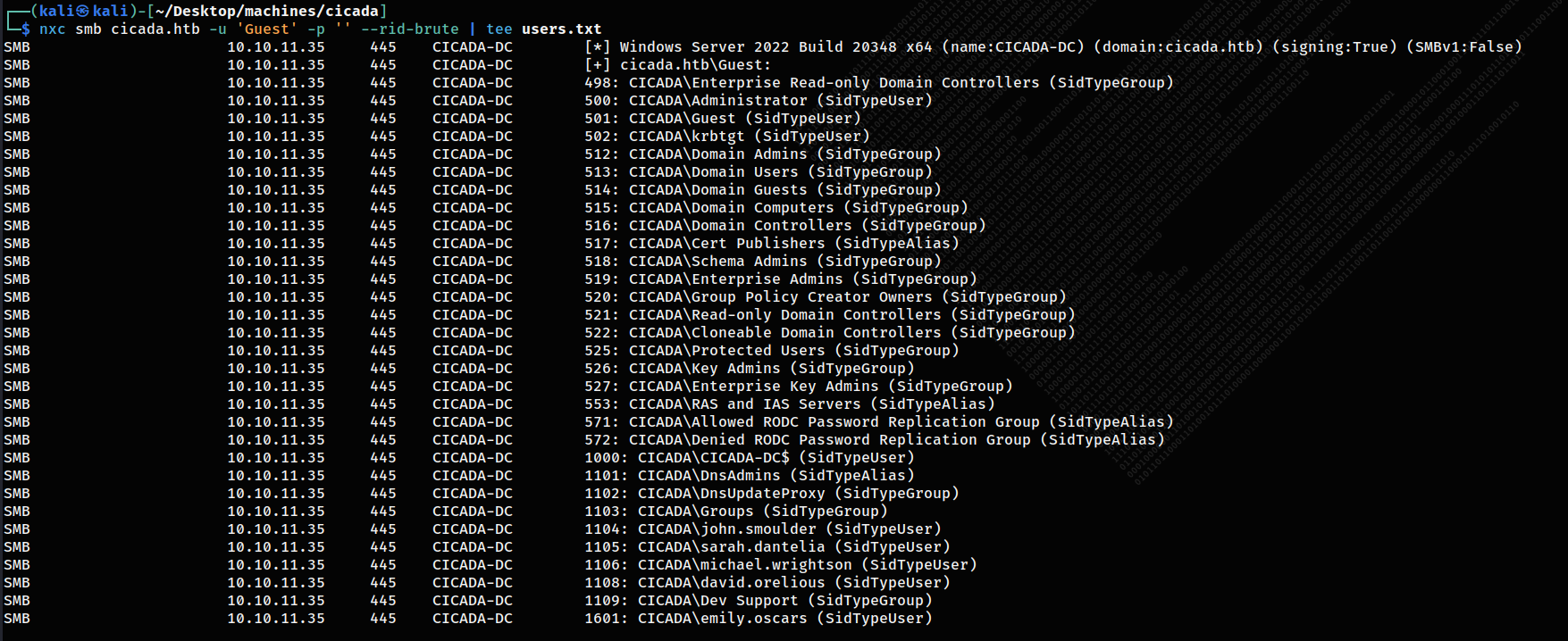Click the 519: Enterprise Admins entry
Image resolution: width=1568 pixels, height=641 pixels.
point(781,279)
